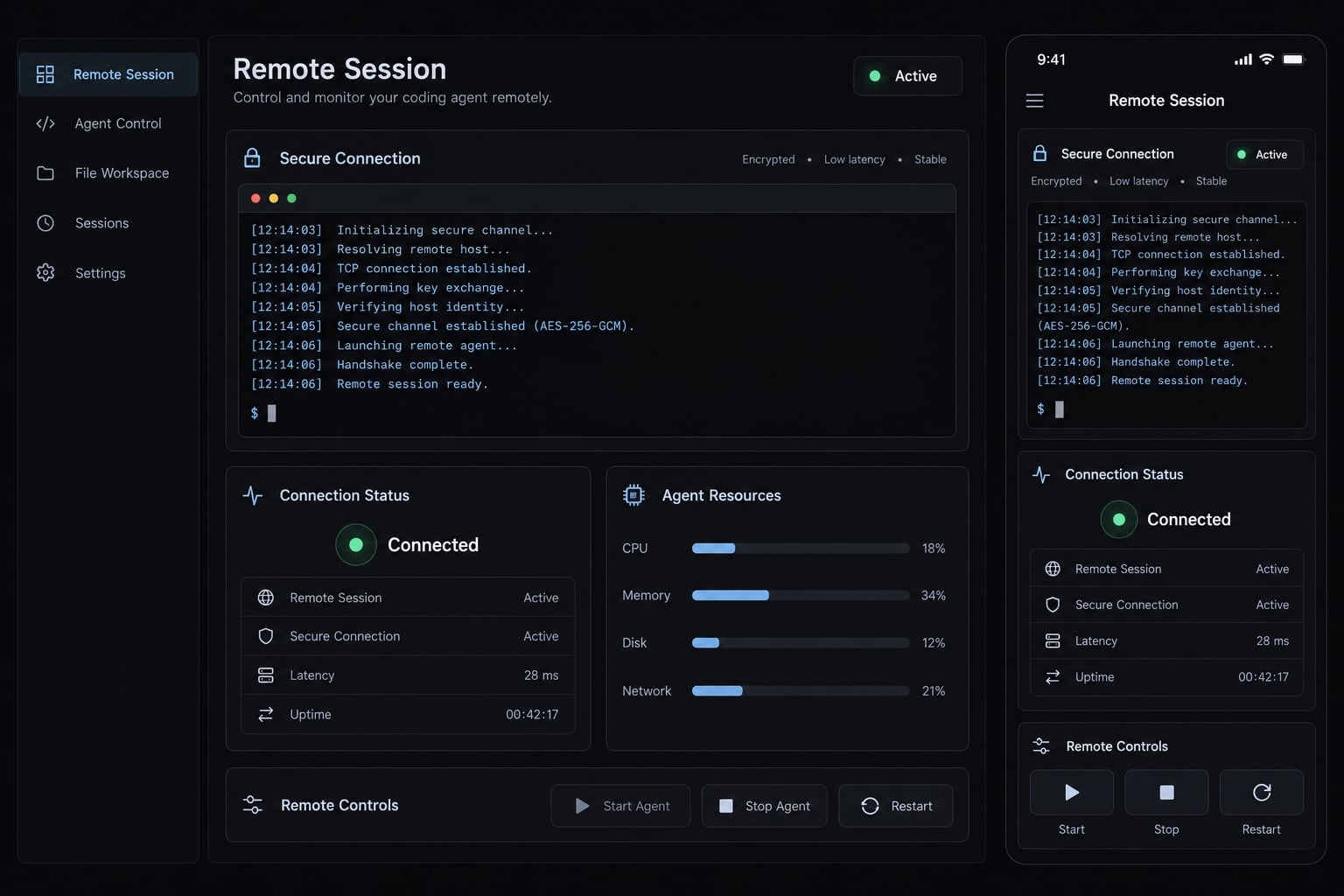
Task: Click the server icon in desktop Latency row
Action: (x=266, y=675)
